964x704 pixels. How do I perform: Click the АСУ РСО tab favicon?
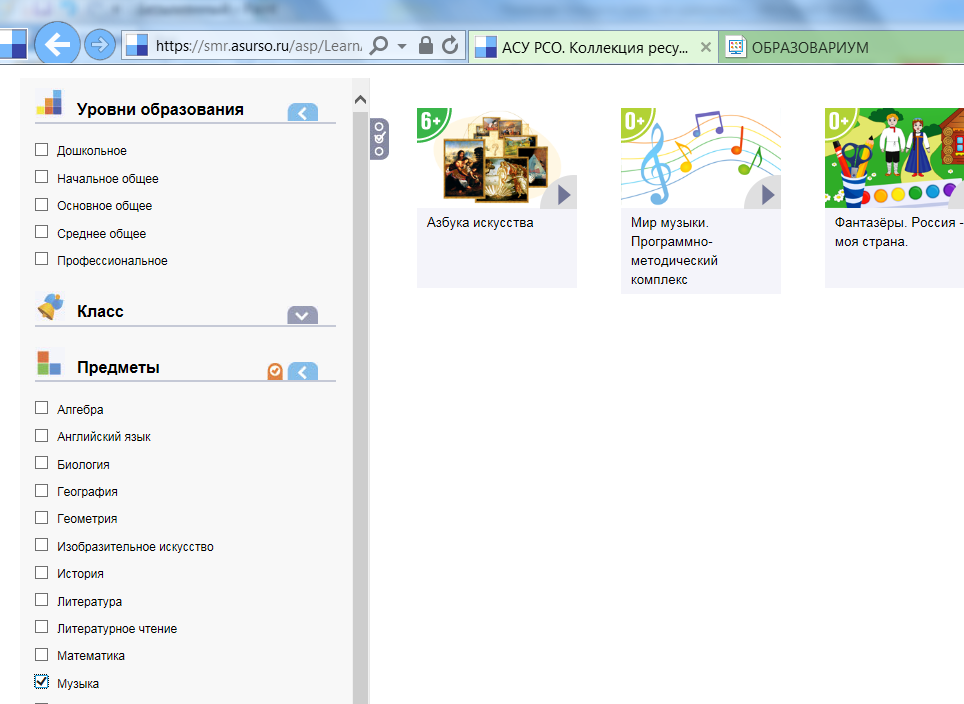pos(486,47)
